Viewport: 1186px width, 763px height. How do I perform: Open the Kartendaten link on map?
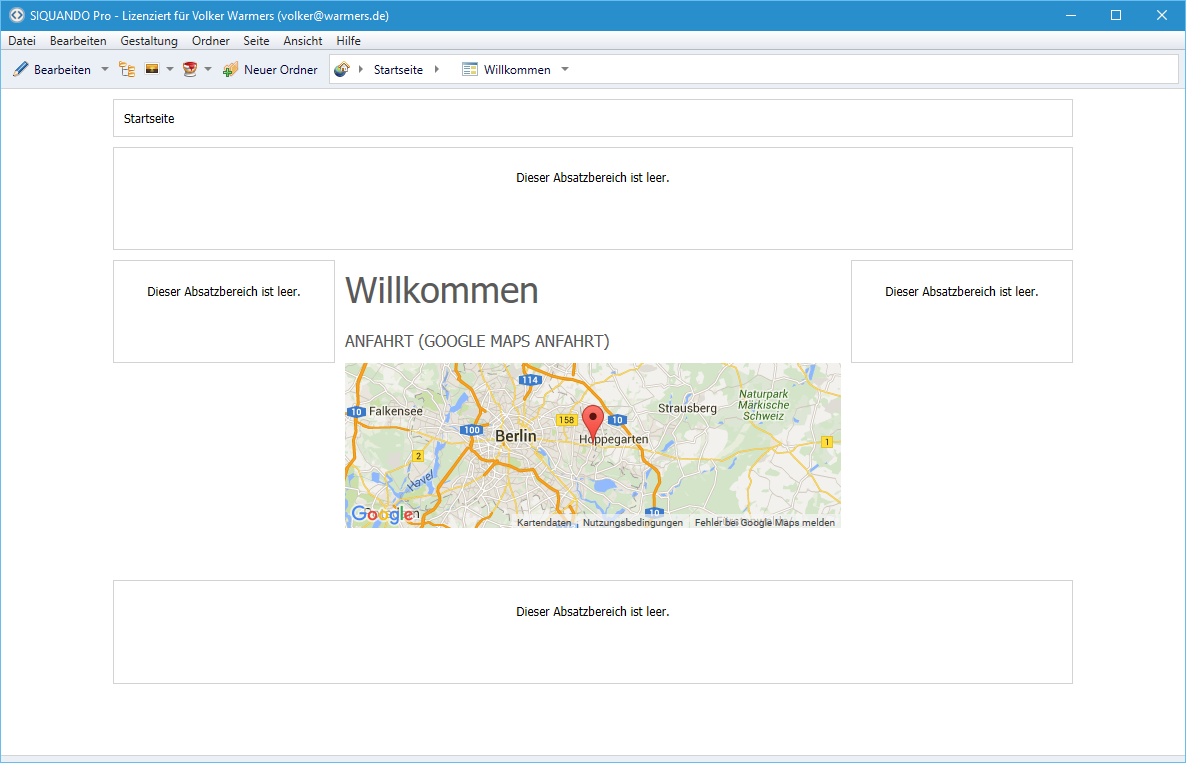[x=544, y=523]
